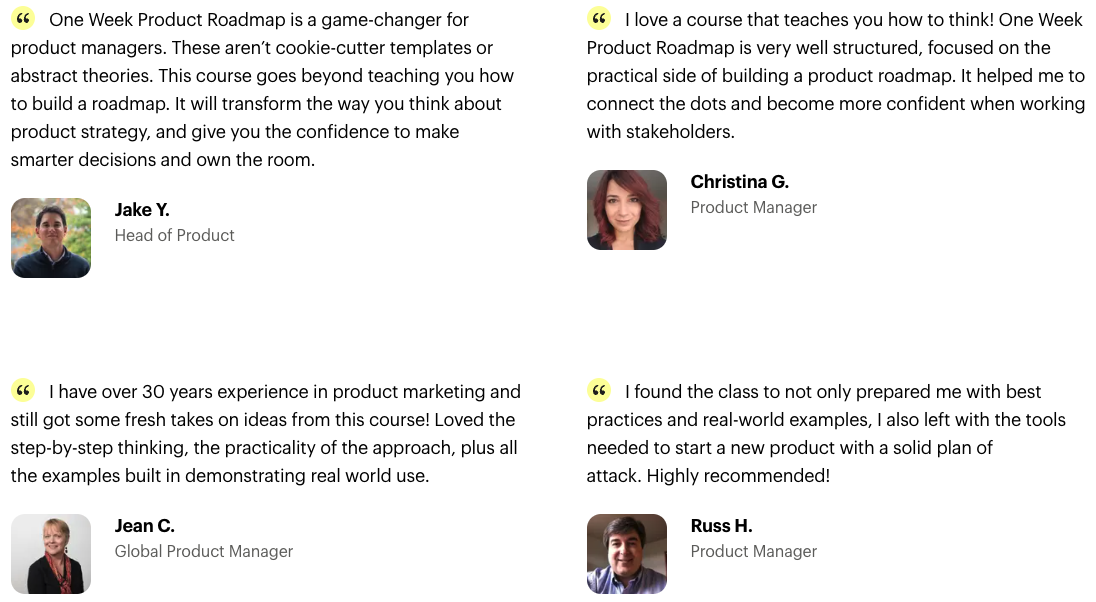Open Jake Y.'s profile photo
The height and width of the screenshot is (602, 1096).
pos(51,238)
